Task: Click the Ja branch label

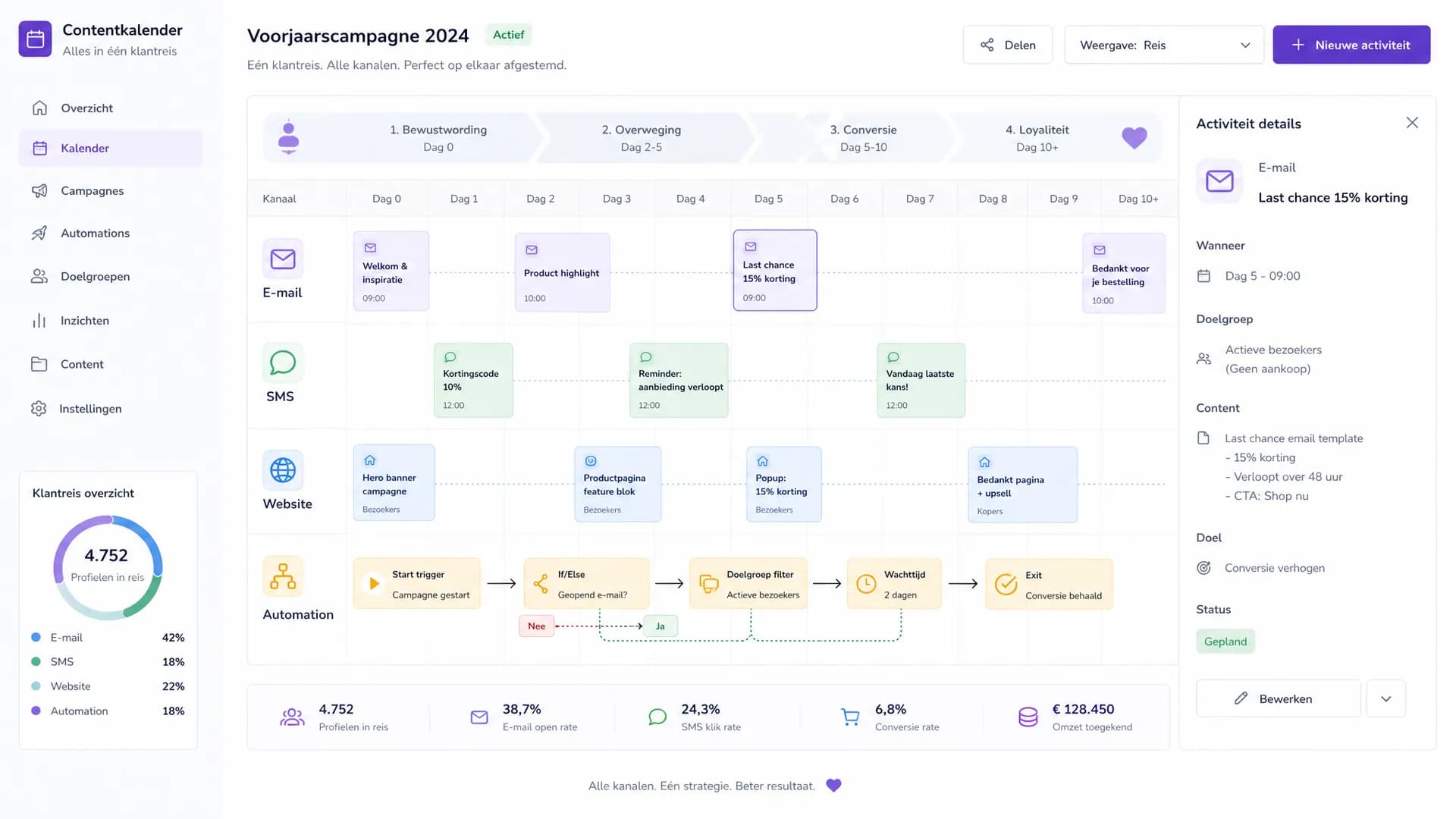Action: pos(661,626)
